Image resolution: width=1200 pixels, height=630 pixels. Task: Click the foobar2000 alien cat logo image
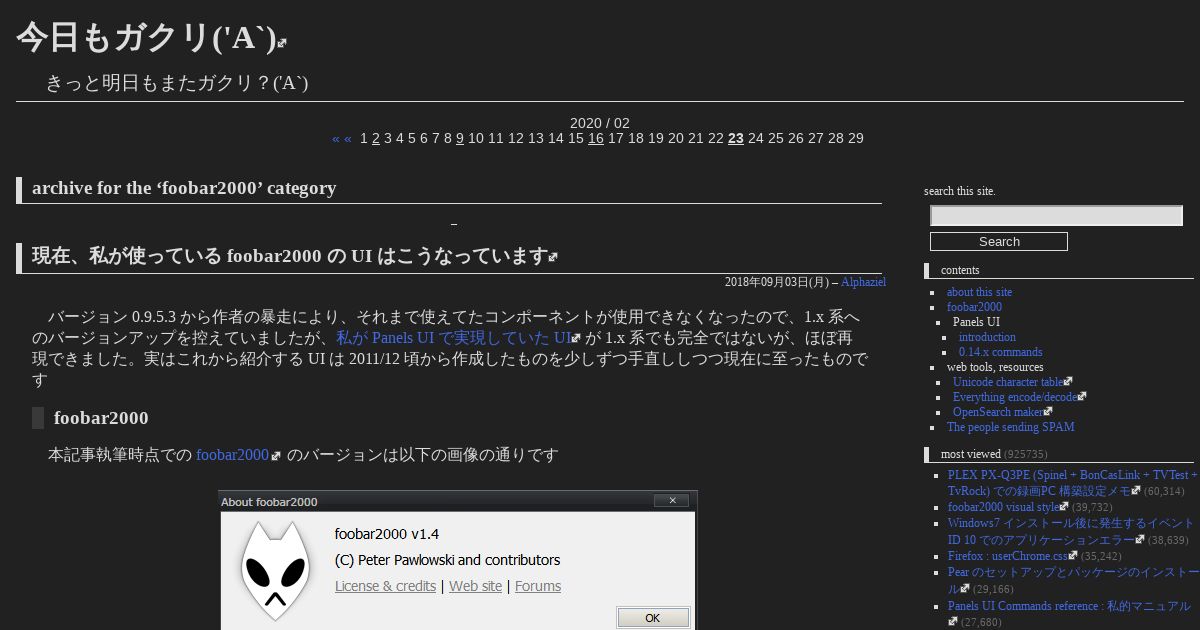coord(276,570)
